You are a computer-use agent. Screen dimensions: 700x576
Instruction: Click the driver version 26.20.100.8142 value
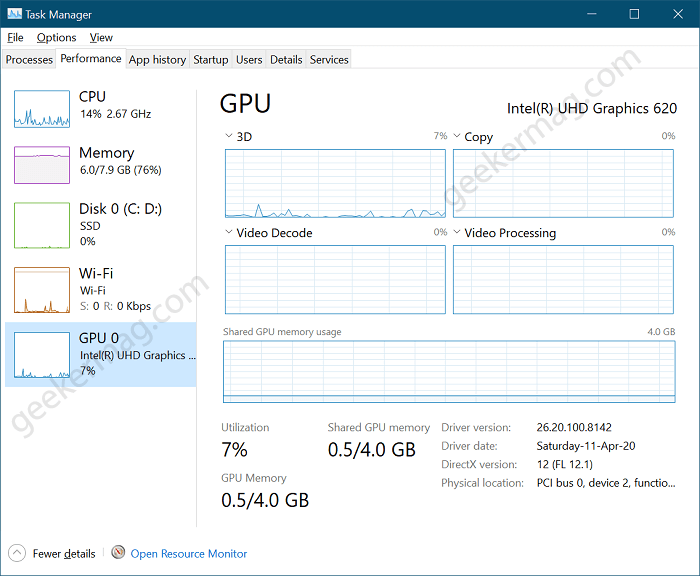pos(574,427)
